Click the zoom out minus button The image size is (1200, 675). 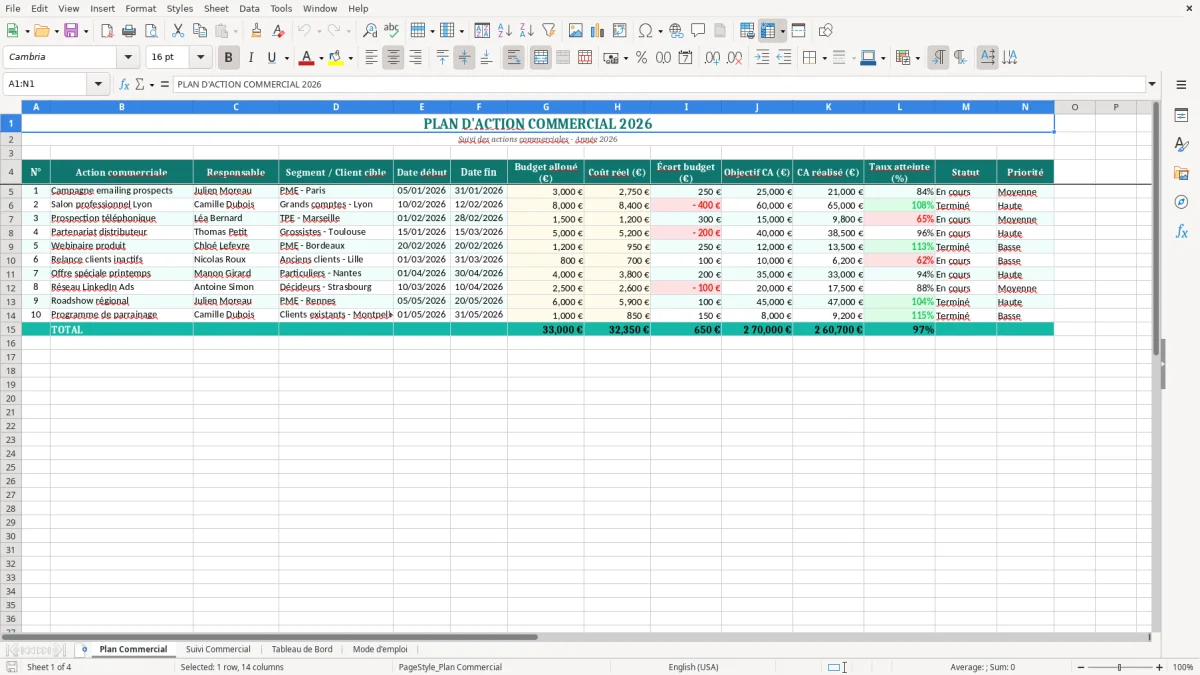coord(1081,667)
